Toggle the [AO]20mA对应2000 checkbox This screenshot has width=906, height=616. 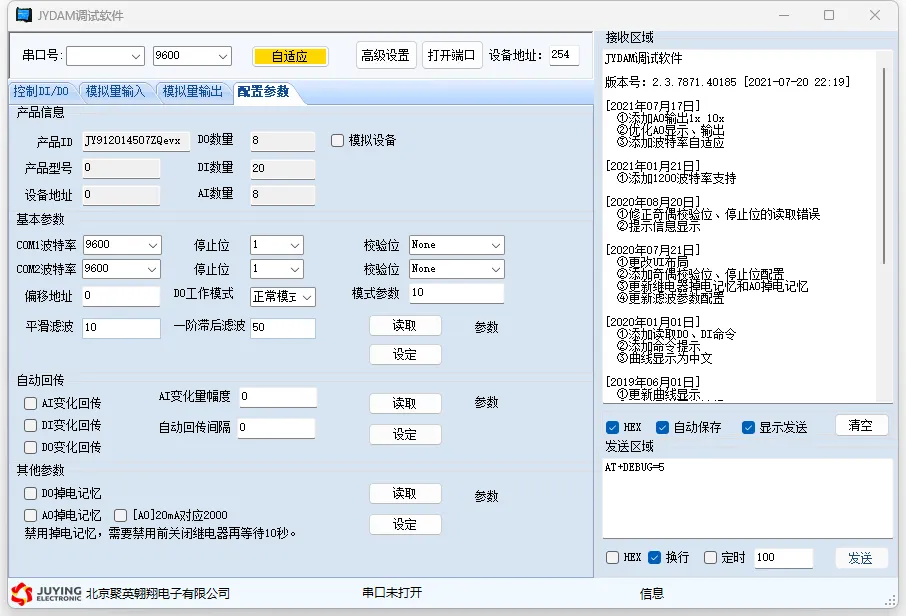coord(120,515)
